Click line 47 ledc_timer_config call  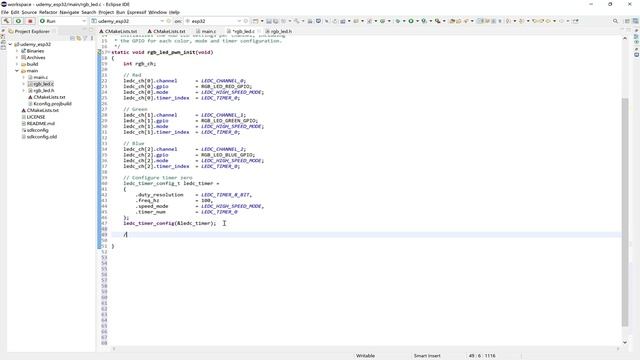tap(170, 223)
